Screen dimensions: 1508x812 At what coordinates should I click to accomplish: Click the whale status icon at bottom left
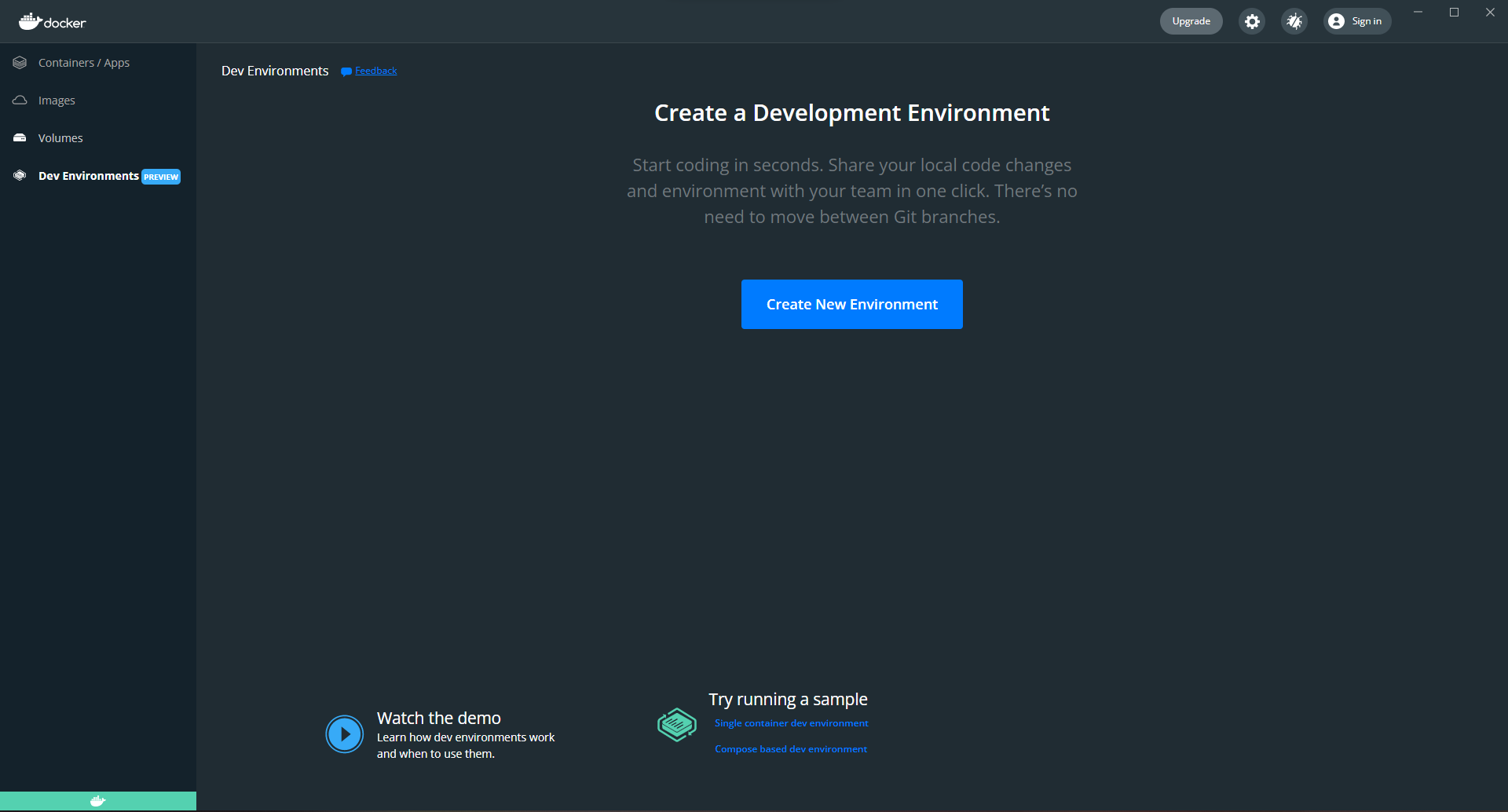point(98,801)
